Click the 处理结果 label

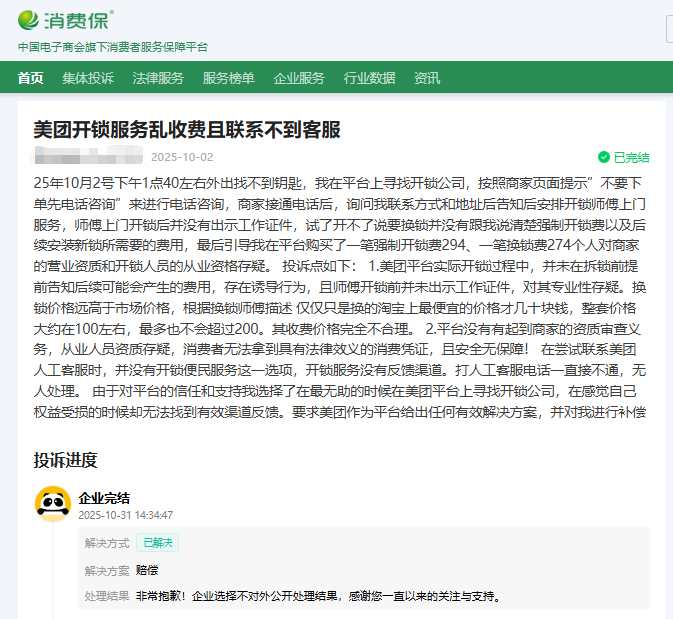click(x=107, y=596)
